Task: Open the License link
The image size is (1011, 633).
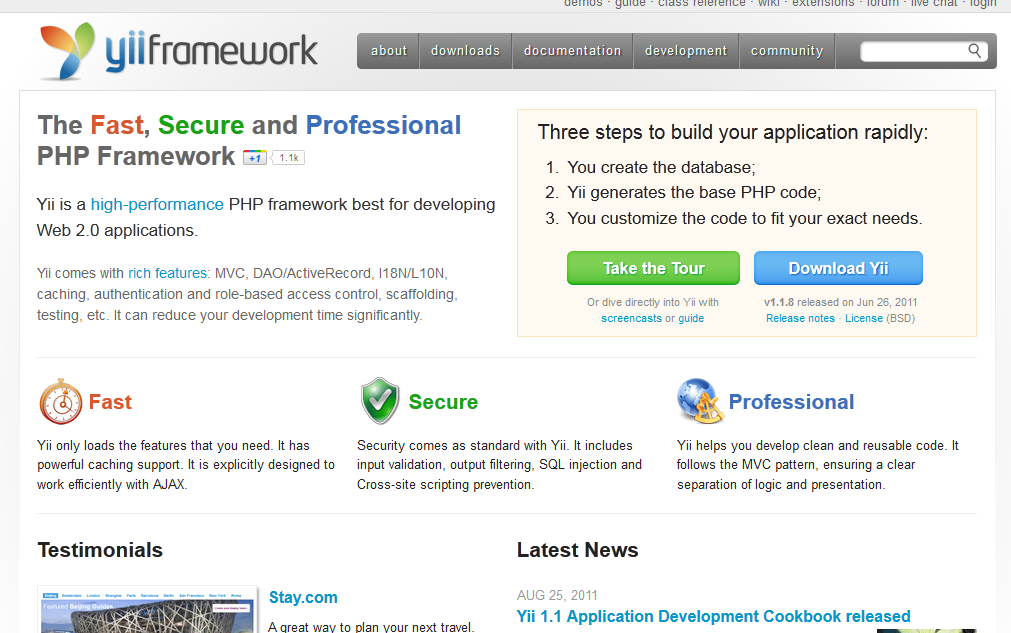Action: pos(864,318)
